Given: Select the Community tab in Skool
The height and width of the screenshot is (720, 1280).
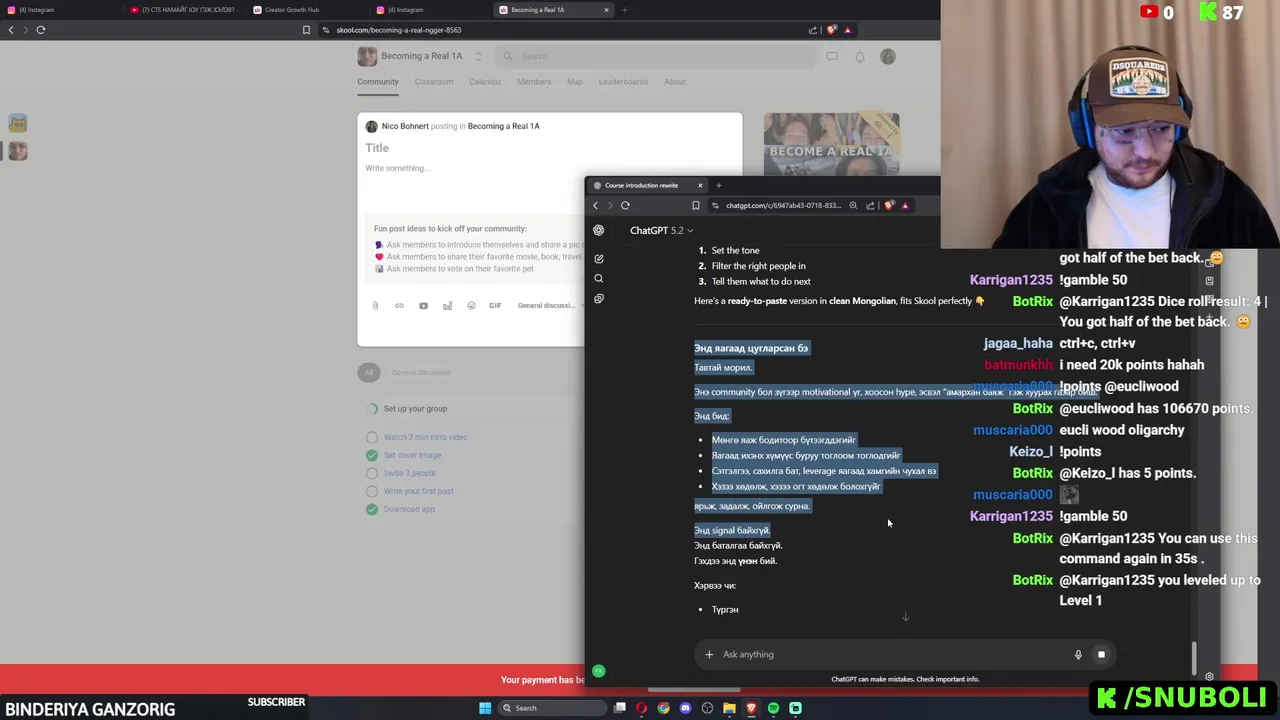Looking at the screenshot, I should 378,82.
